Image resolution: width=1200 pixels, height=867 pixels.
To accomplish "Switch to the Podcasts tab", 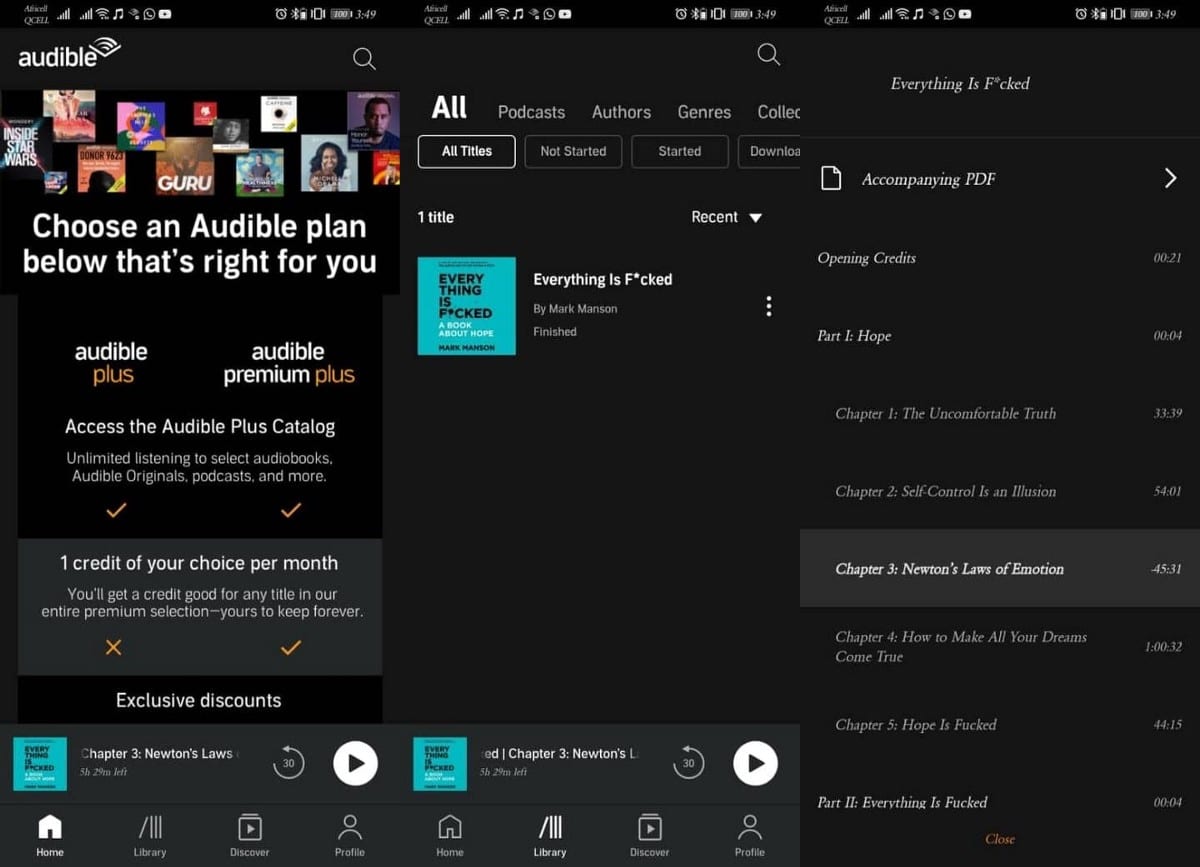I will [x=531, y=112].
